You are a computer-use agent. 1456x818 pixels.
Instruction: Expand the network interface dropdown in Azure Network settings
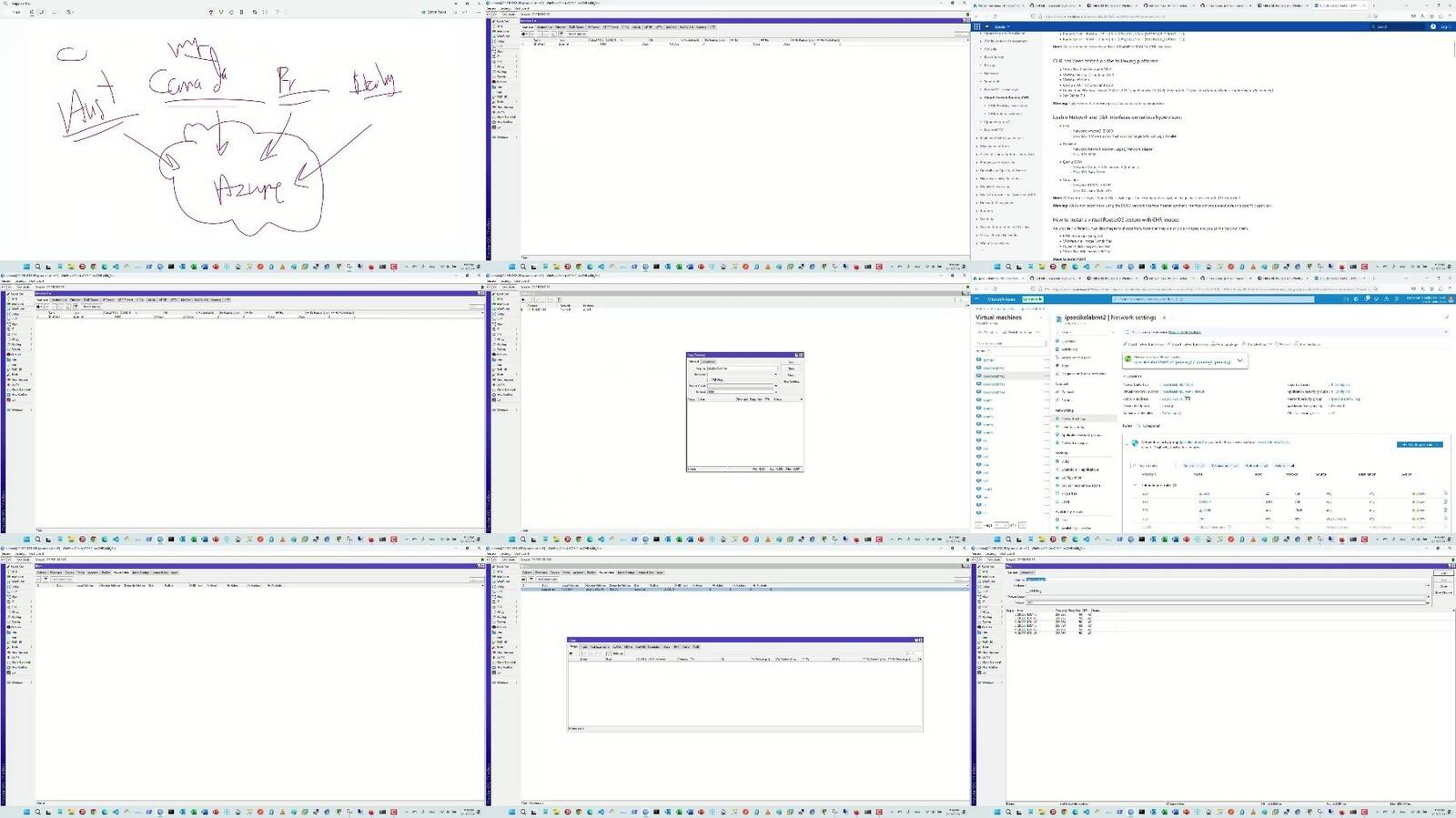click(1239, 360)
